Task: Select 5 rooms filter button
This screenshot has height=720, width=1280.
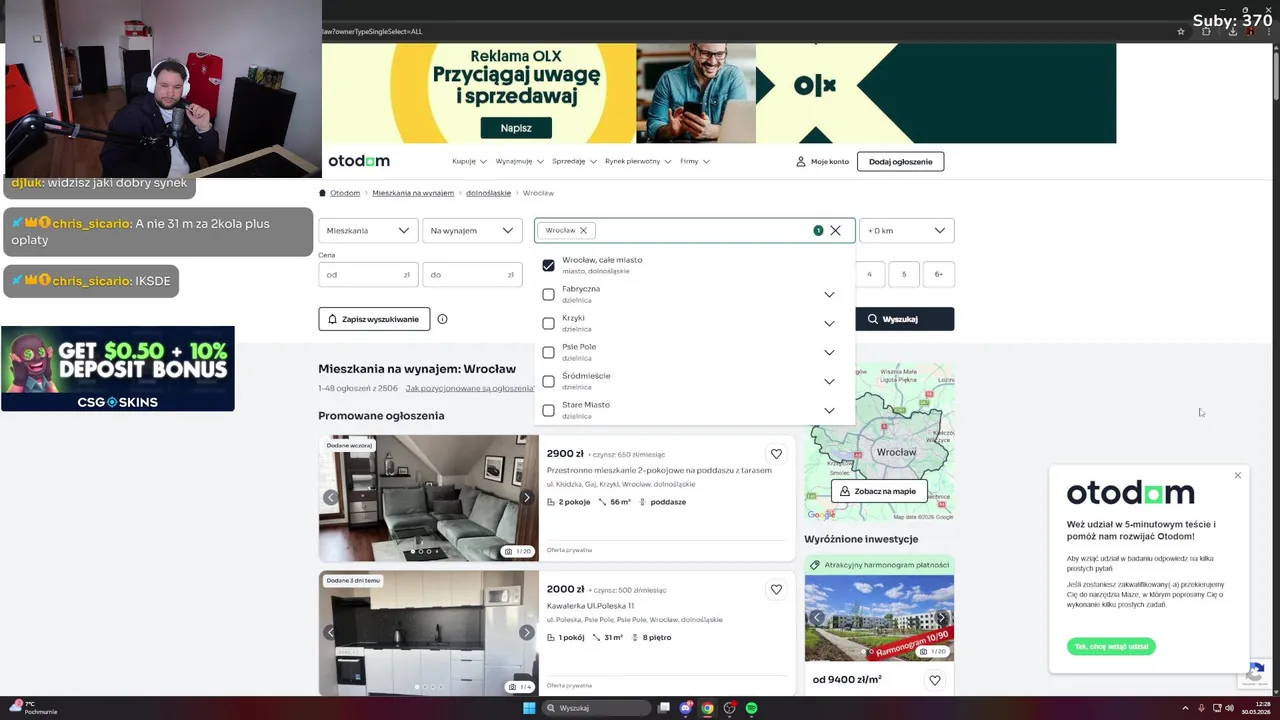Action: pyautogui.click(x=904, y=274)
